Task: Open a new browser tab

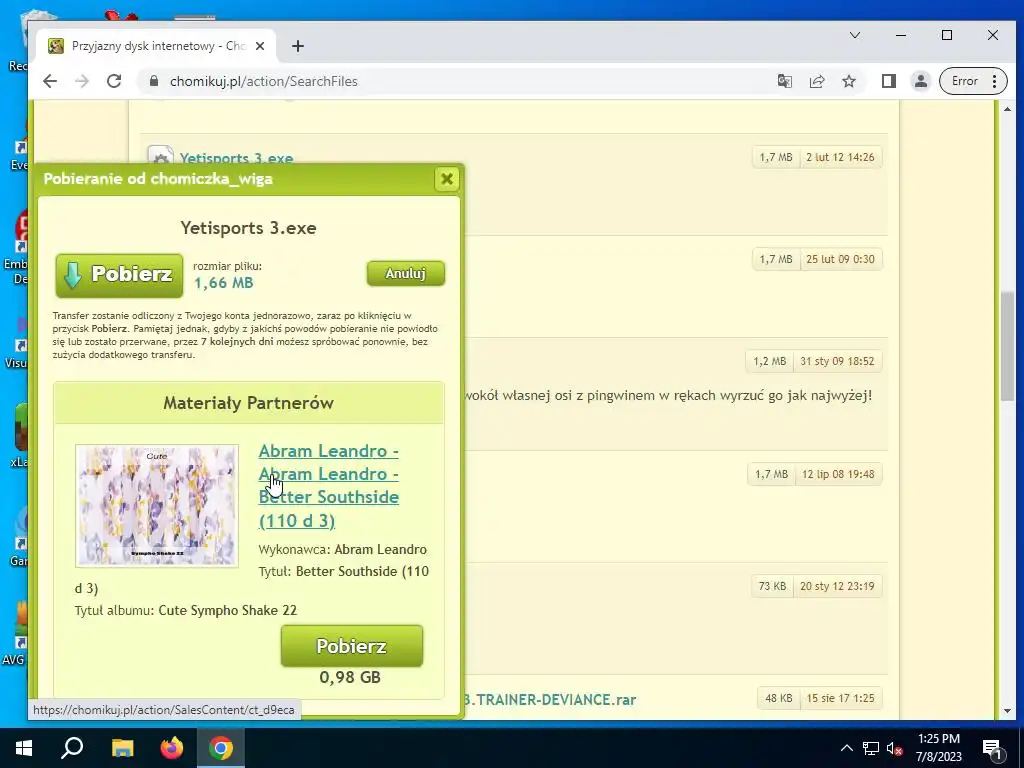Action: (298, 46)
